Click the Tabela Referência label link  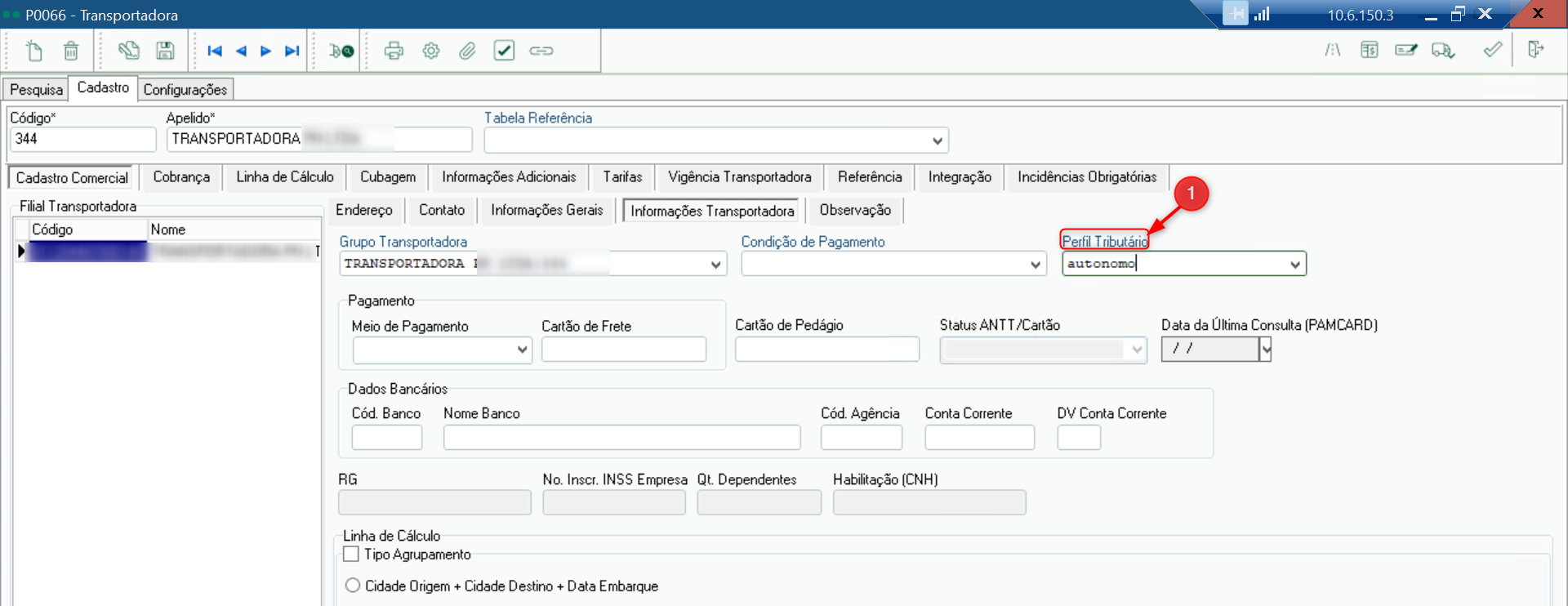(x=538, y=118)
